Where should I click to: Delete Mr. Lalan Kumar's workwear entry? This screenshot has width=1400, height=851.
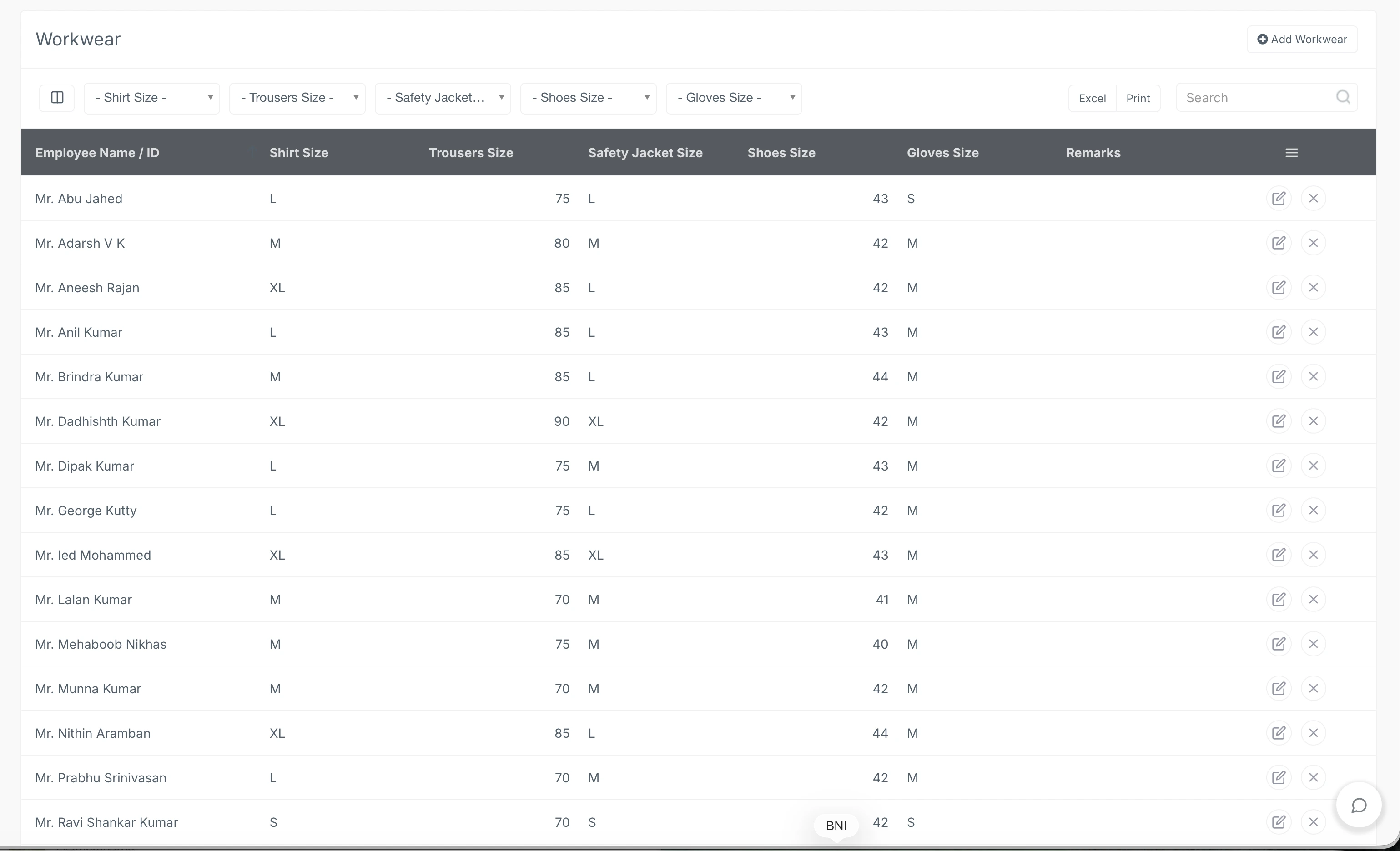(1313, 600)
